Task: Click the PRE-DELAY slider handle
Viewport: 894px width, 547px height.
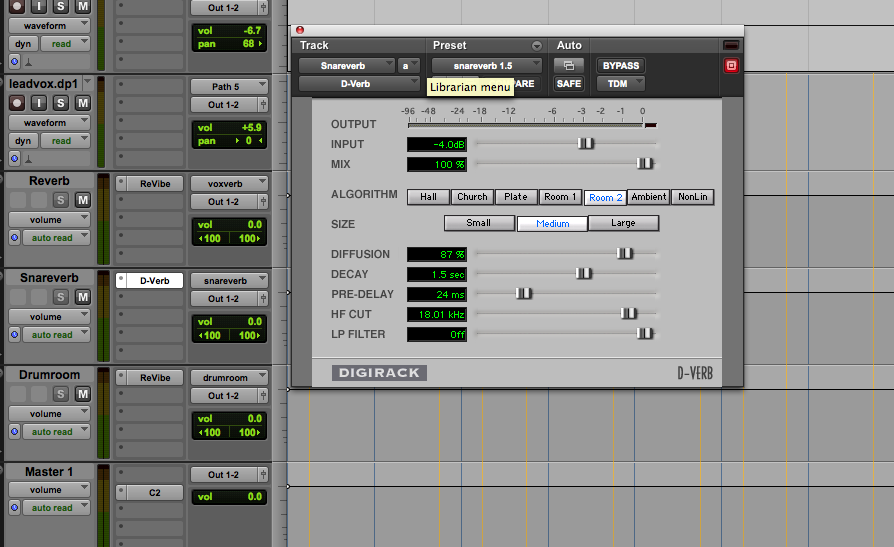Action: coord(523,293)
